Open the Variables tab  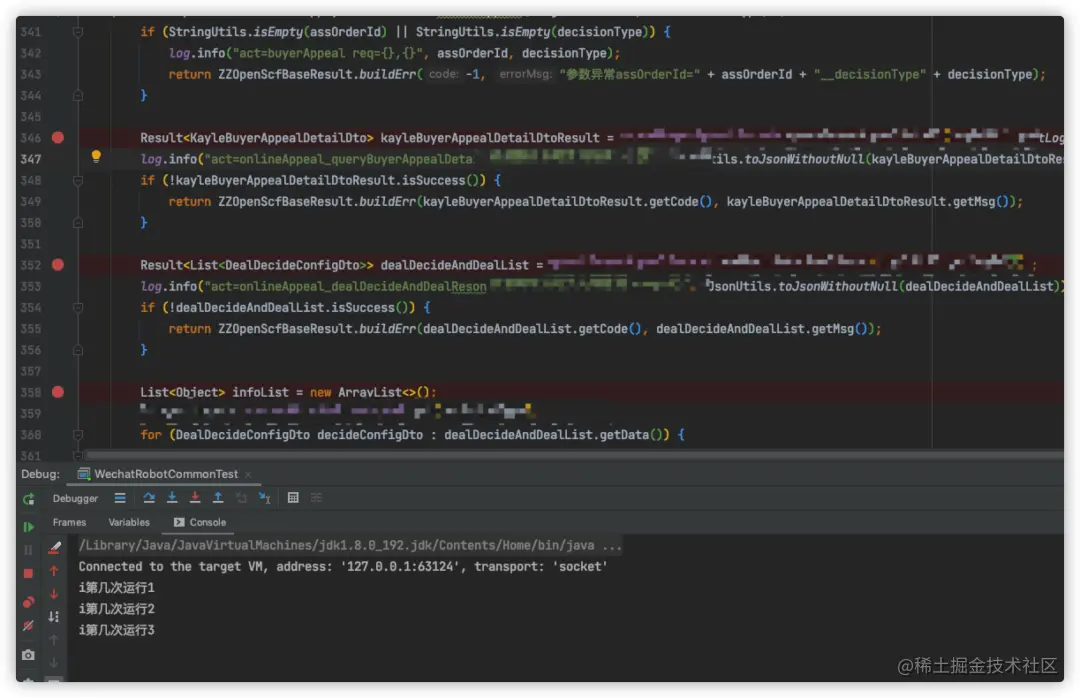[129, 522]
